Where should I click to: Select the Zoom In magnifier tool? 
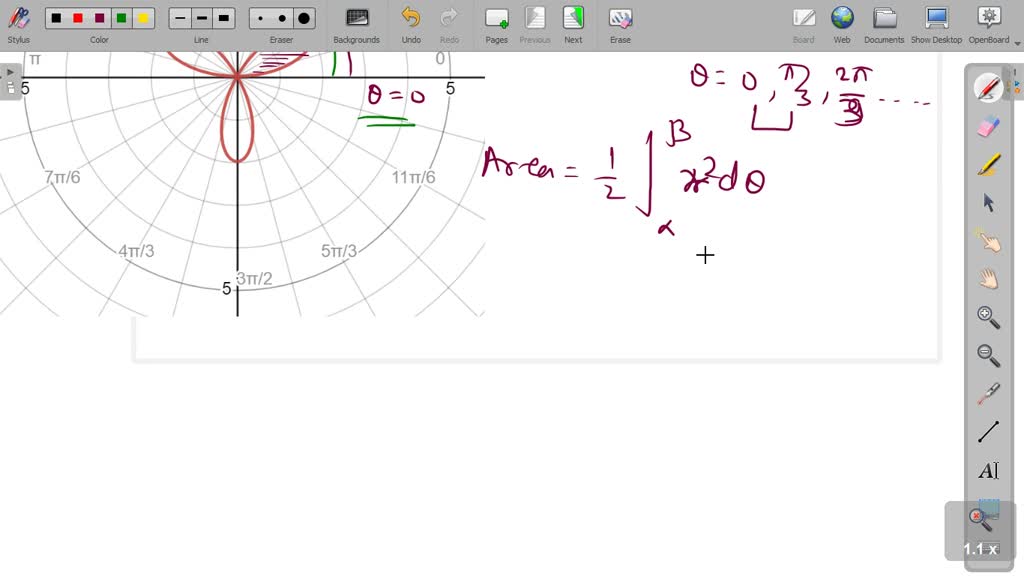tap(987, 317)
